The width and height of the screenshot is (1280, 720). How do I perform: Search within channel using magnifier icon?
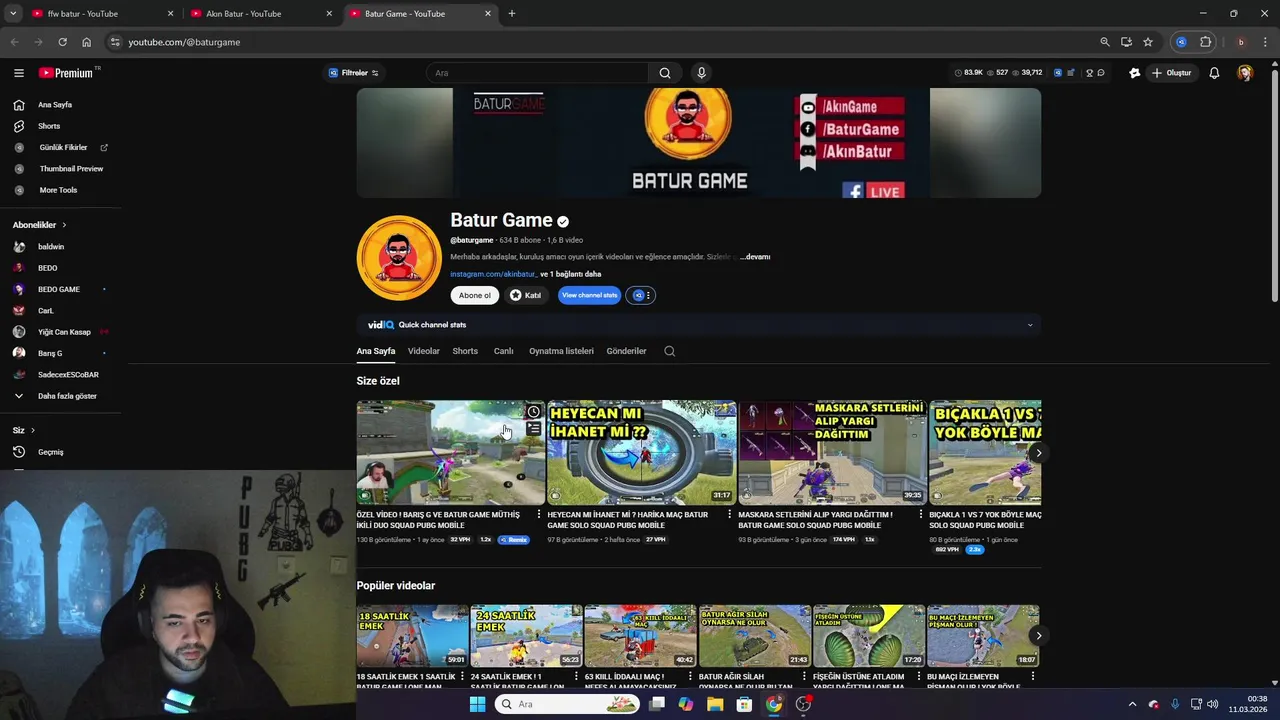pyautogui.click(x=670, y=351)
